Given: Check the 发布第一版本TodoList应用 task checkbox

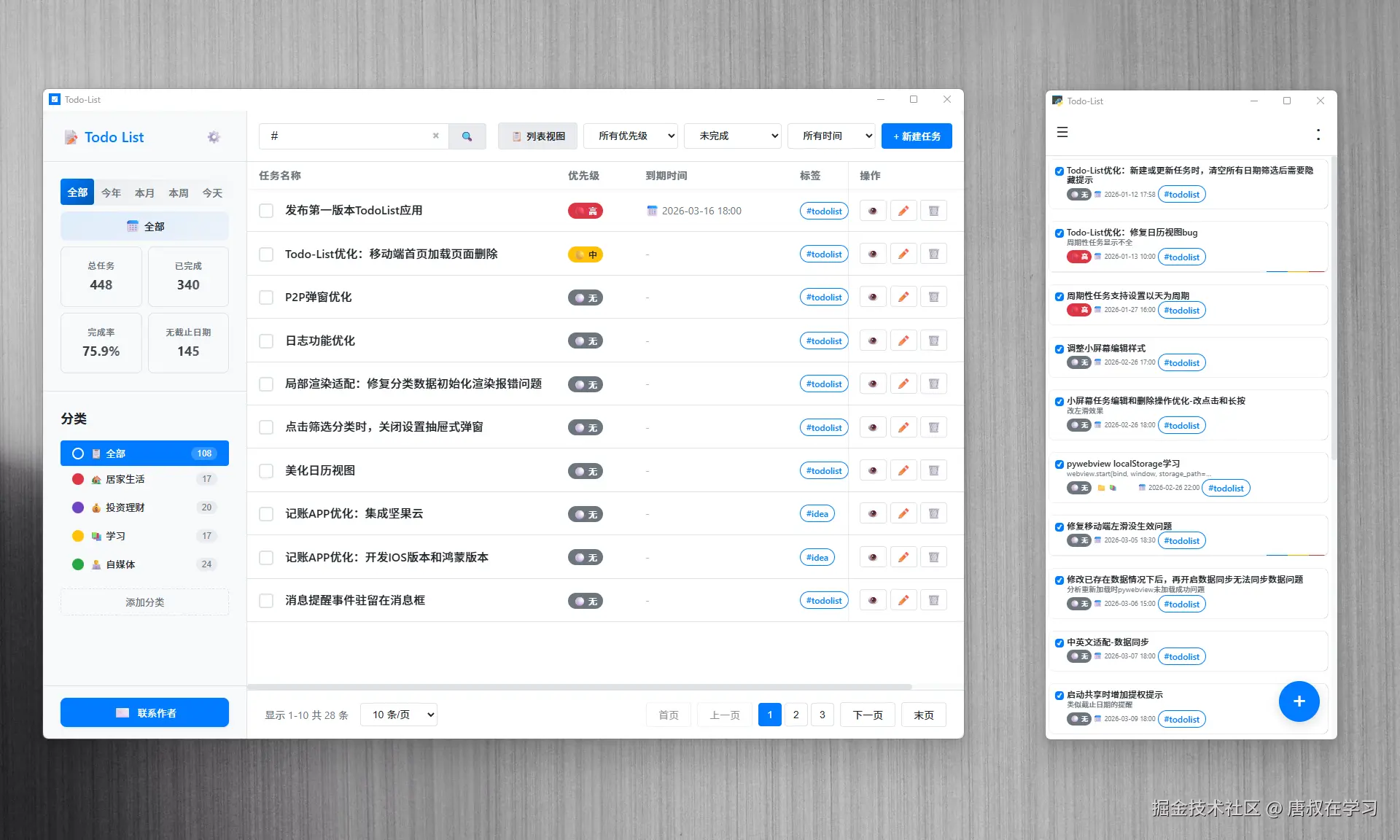Looking at the screenshot, I should click(266, 211).
